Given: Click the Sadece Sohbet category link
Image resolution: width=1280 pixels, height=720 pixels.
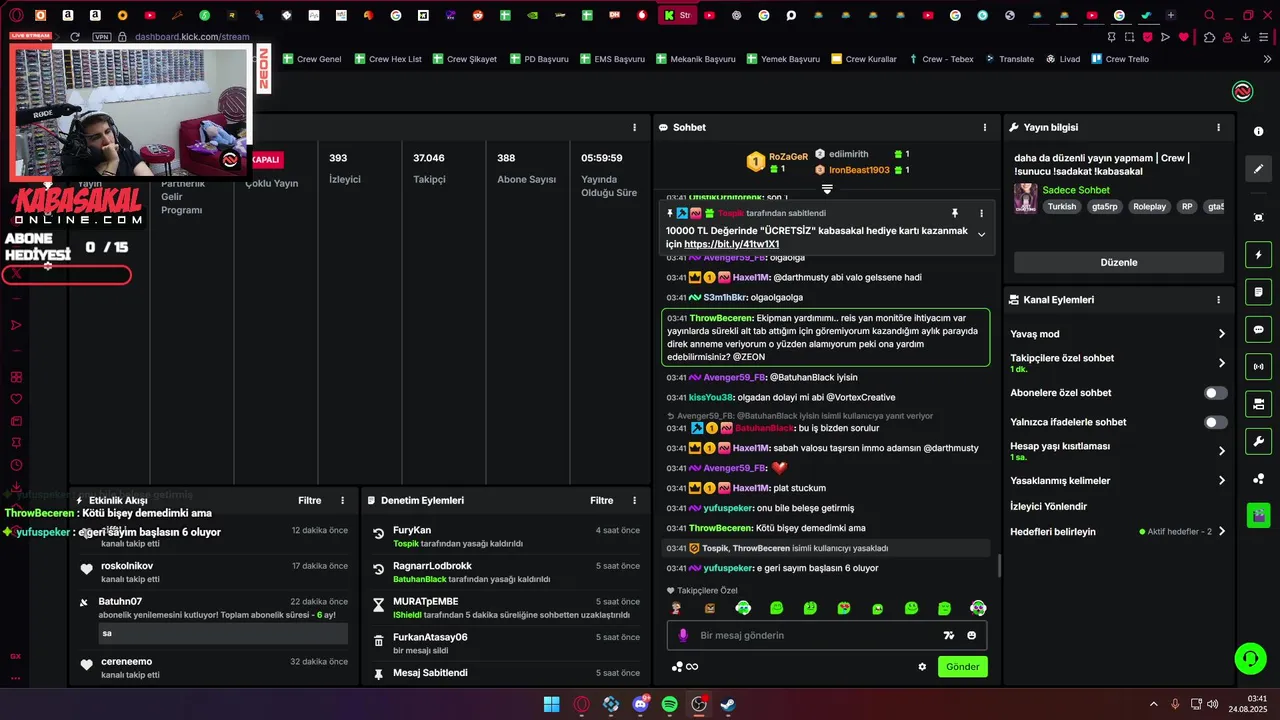Looking at the screenshot, I should [1076, 190].
